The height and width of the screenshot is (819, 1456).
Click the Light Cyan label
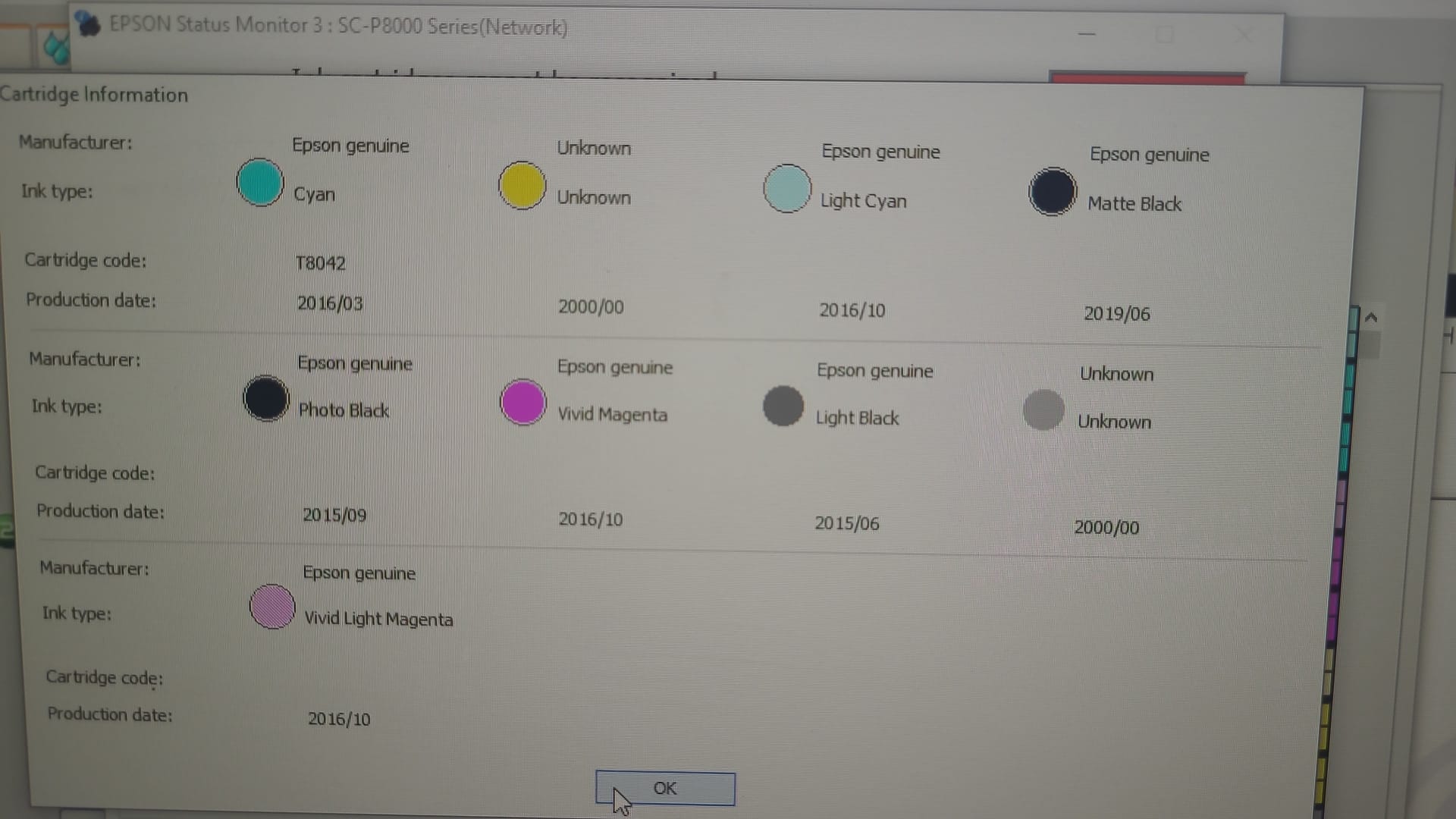864,201
